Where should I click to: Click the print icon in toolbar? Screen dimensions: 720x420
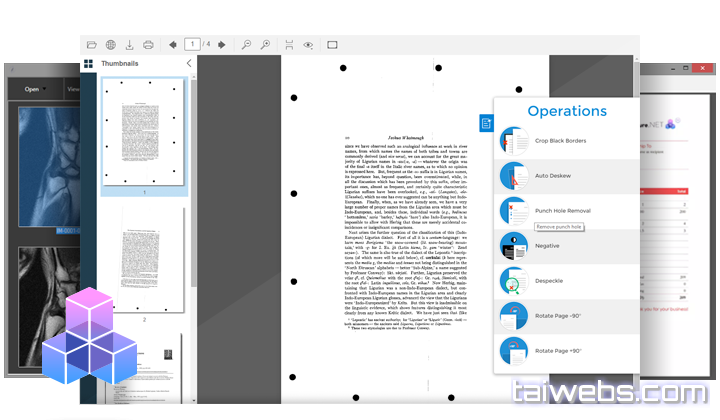[x=148, y=45]
